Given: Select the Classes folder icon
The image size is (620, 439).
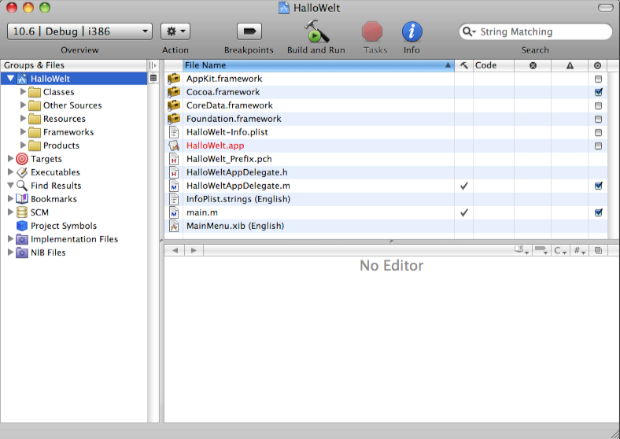Looking at the screenshot, I should click(x=34, y=92).
